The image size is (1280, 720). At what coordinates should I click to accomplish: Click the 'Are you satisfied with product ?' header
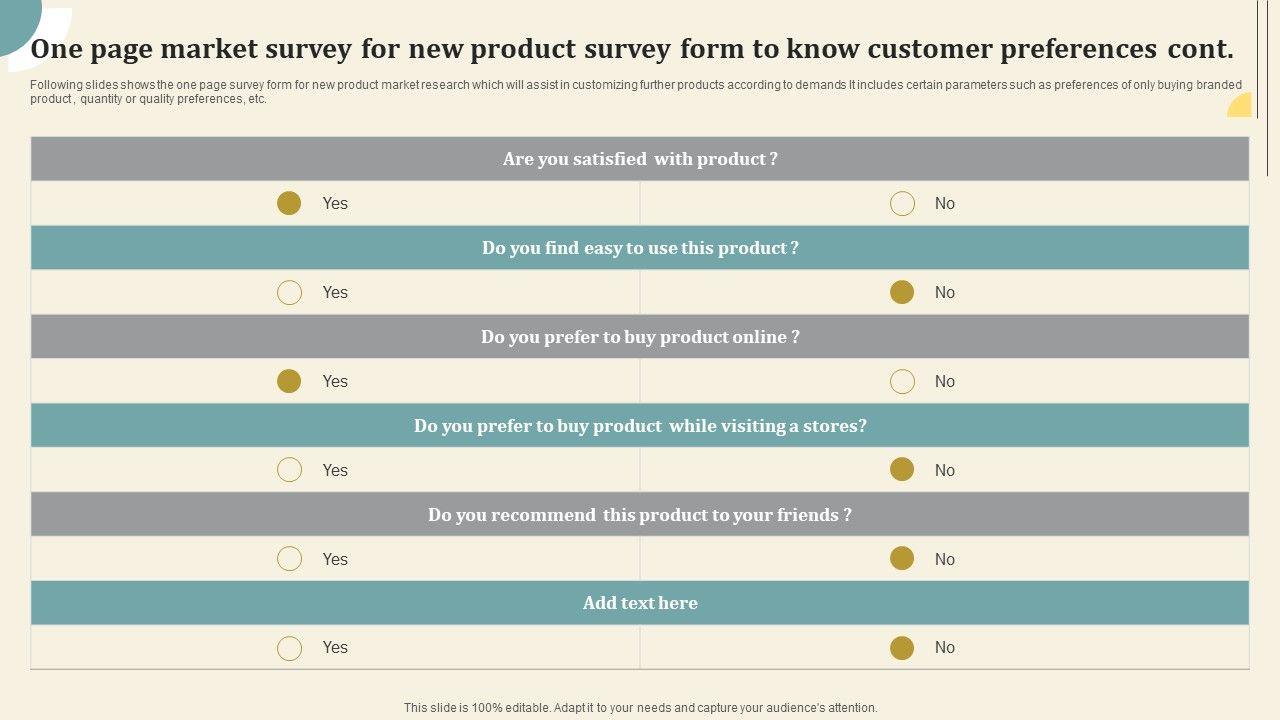click(x=640, y=159)
